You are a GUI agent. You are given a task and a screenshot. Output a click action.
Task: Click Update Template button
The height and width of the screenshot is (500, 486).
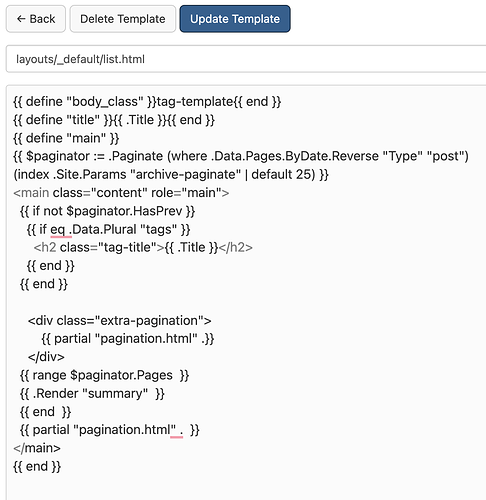[235, 19]
